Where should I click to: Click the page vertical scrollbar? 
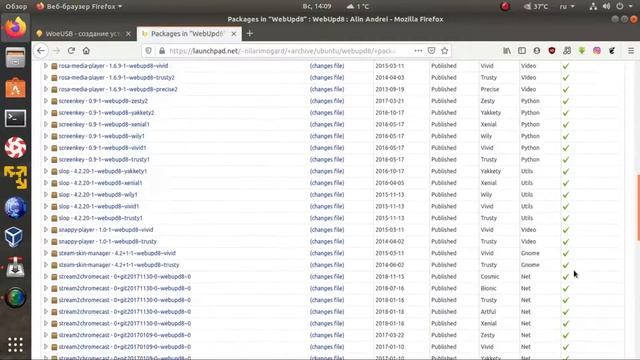(638, 208)
